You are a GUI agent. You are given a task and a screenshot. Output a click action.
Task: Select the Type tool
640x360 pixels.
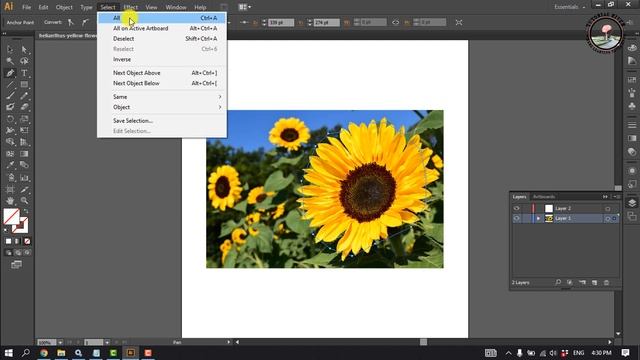click(24, 73)
